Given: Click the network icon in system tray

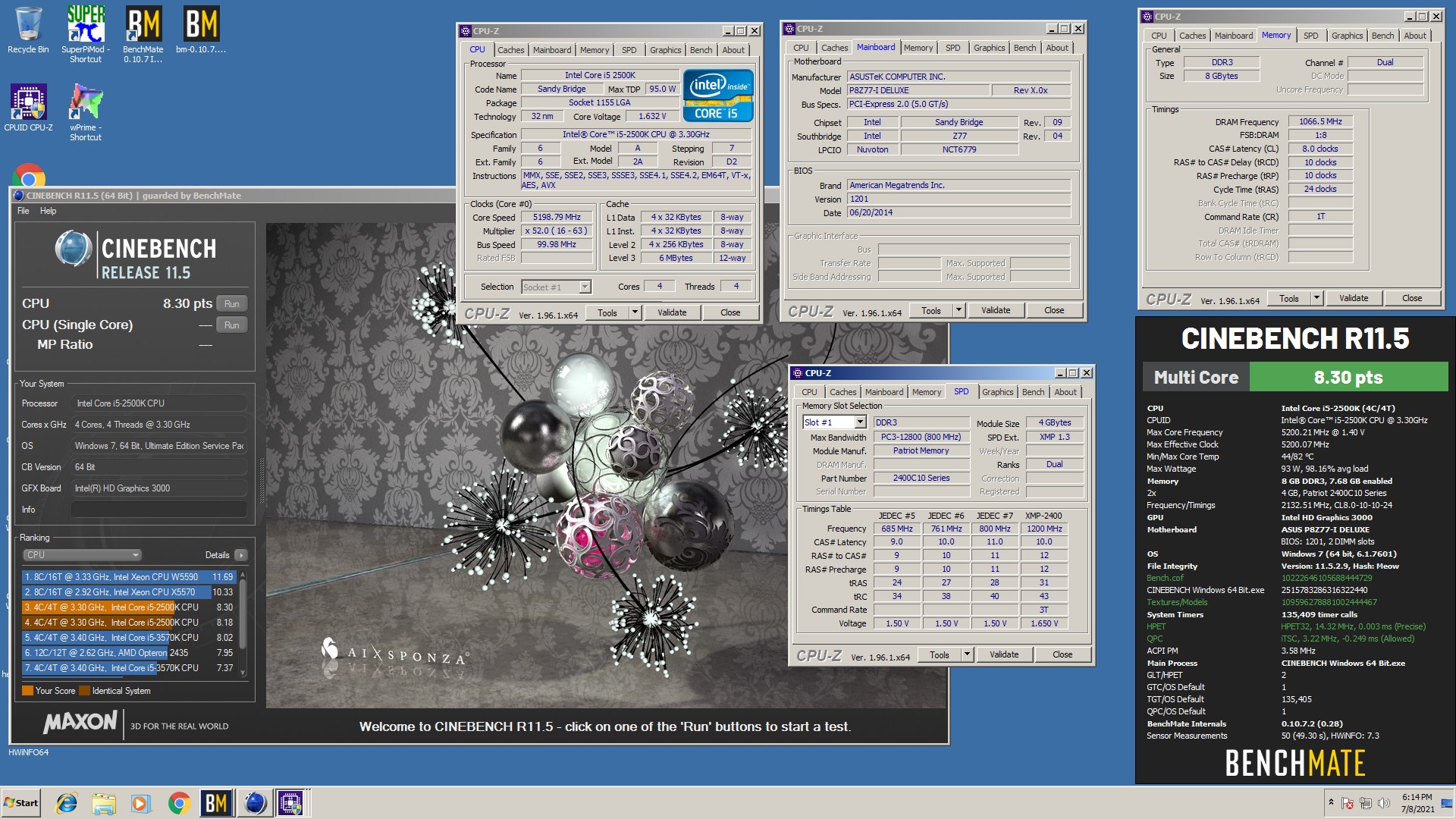Looking at the screenshot, I should 1366,803.
